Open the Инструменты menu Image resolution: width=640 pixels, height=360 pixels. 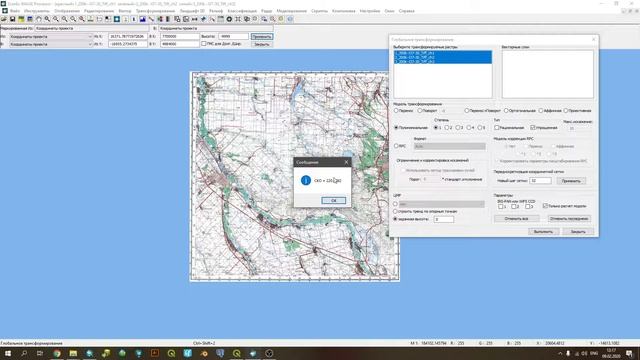37,11
